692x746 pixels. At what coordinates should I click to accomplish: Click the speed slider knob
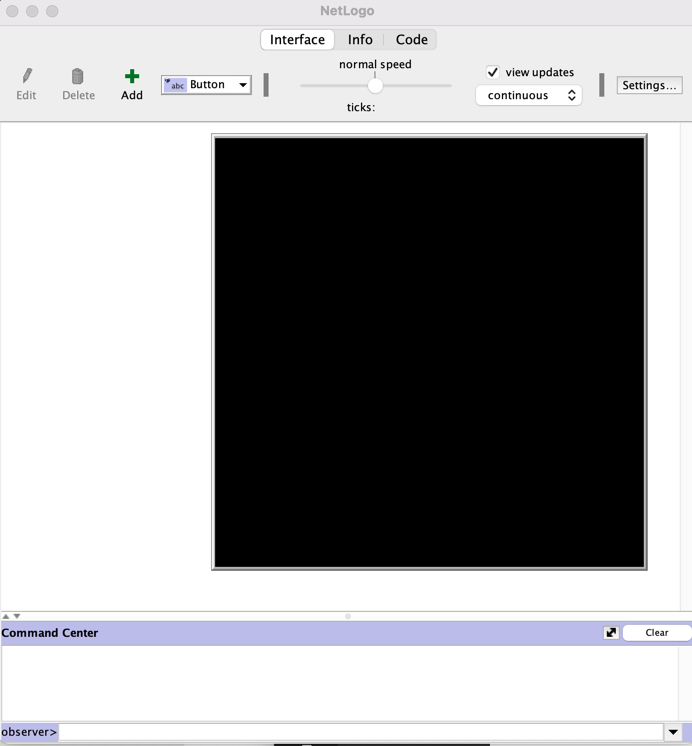[375, 86]
